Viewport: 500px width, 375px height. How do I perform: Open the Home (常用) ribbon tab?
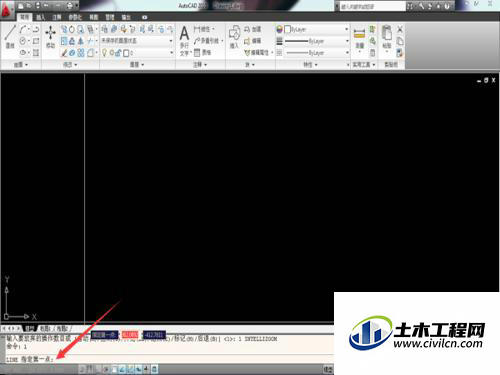(24, 17)
